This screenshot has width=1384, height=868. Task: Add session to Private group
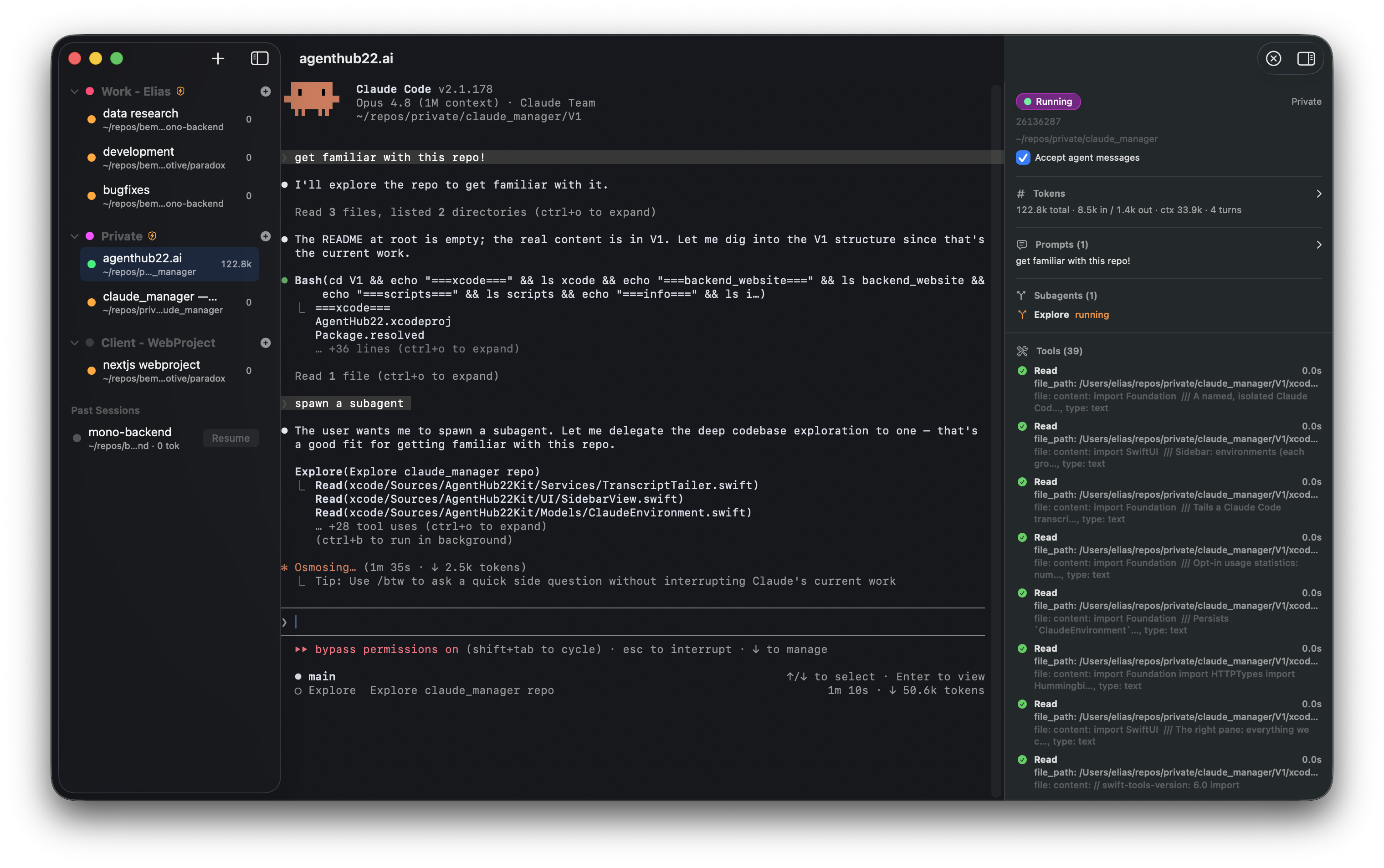tap(265, 236)
